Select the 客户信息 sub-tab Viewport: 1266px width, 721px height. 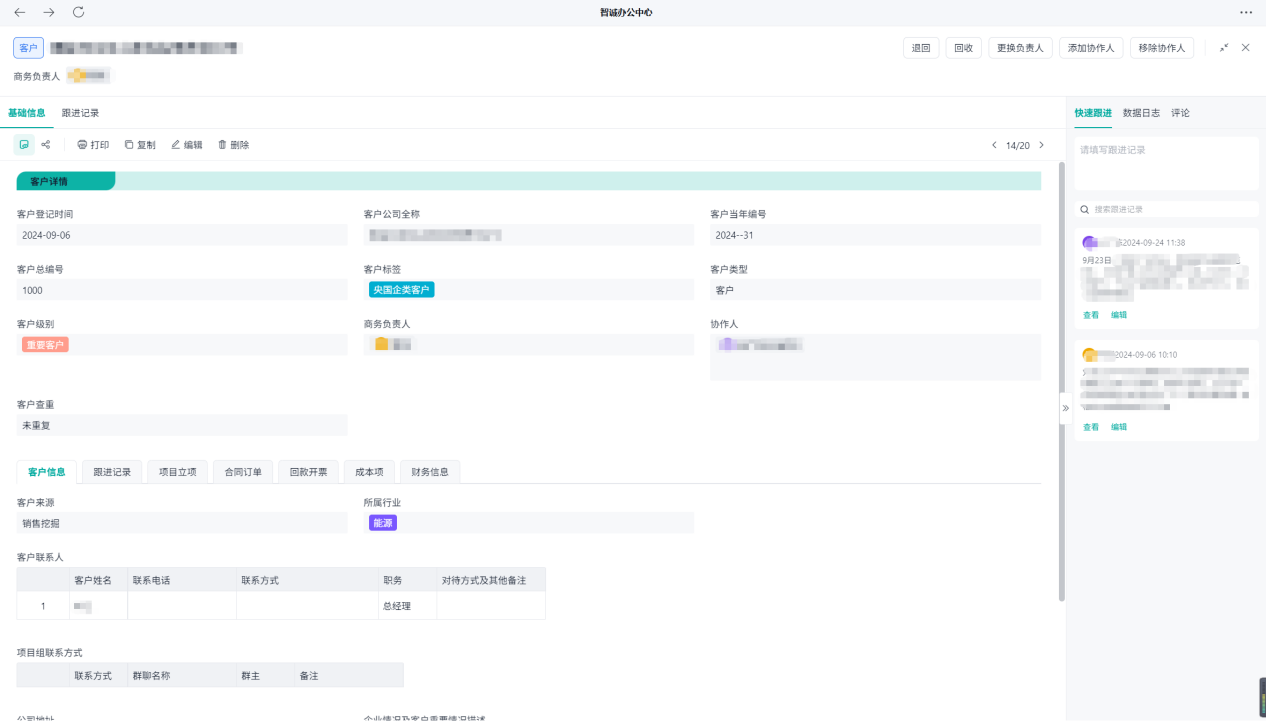click(x=47, y=472)
